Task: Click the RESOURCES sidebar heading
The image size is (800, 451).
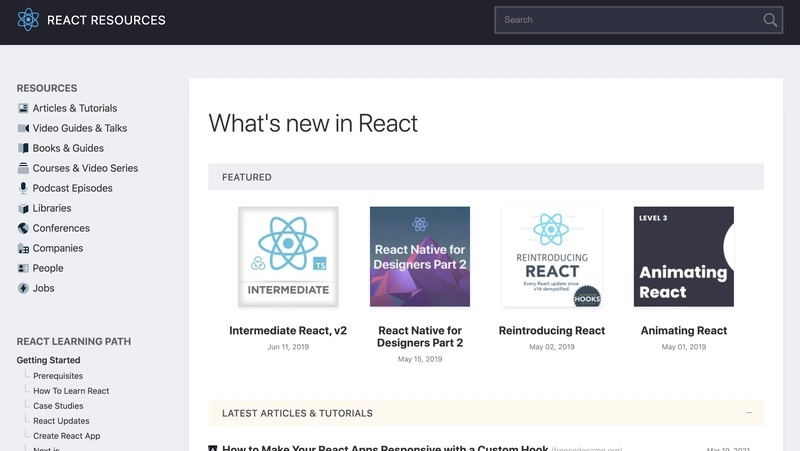Action: click(x=47, y=88)
